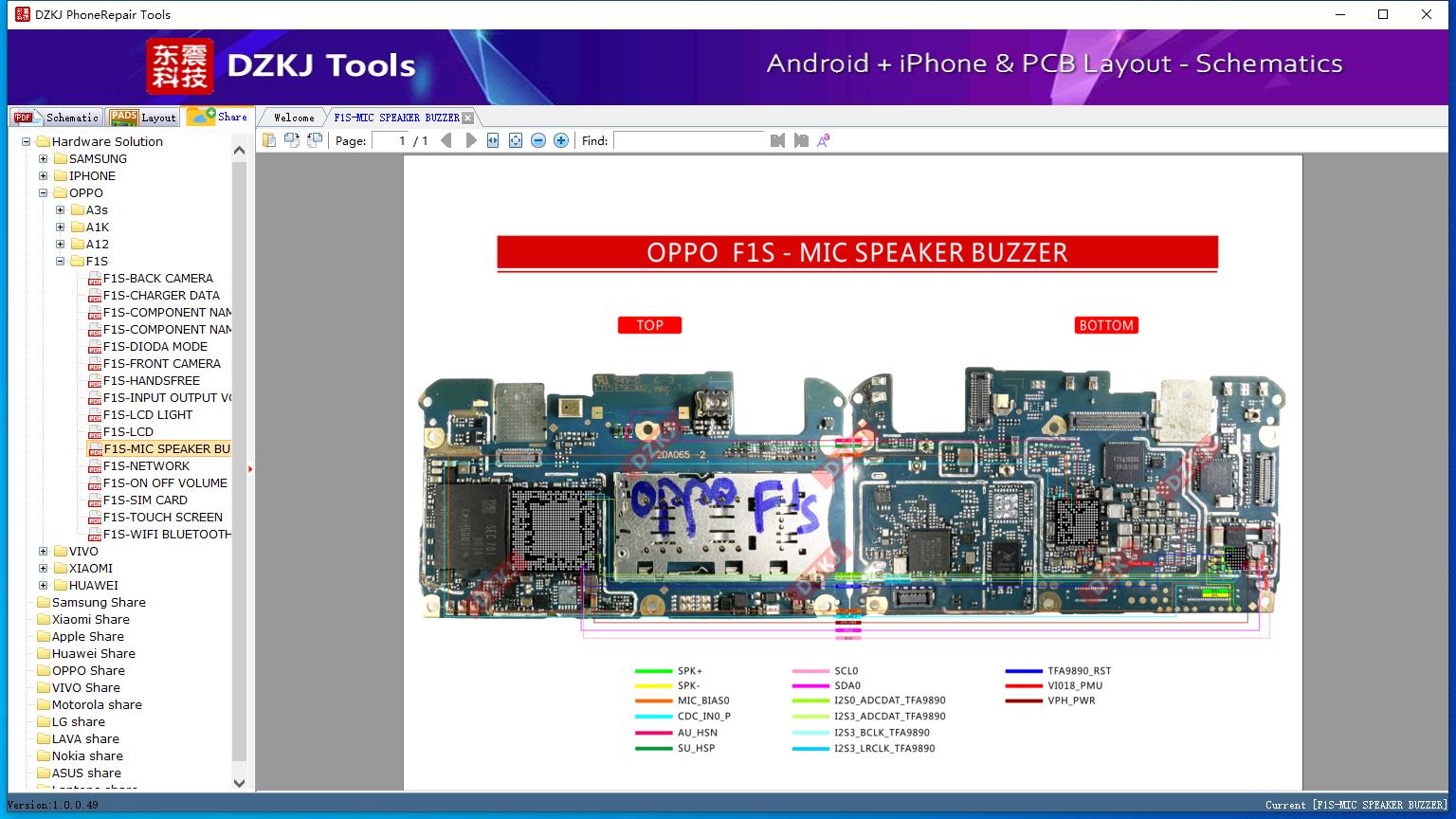Click the PDF icon beside F1S-FRONT CAMERA
Viewport: 1456px width, 819px height.
coord(95,364)
